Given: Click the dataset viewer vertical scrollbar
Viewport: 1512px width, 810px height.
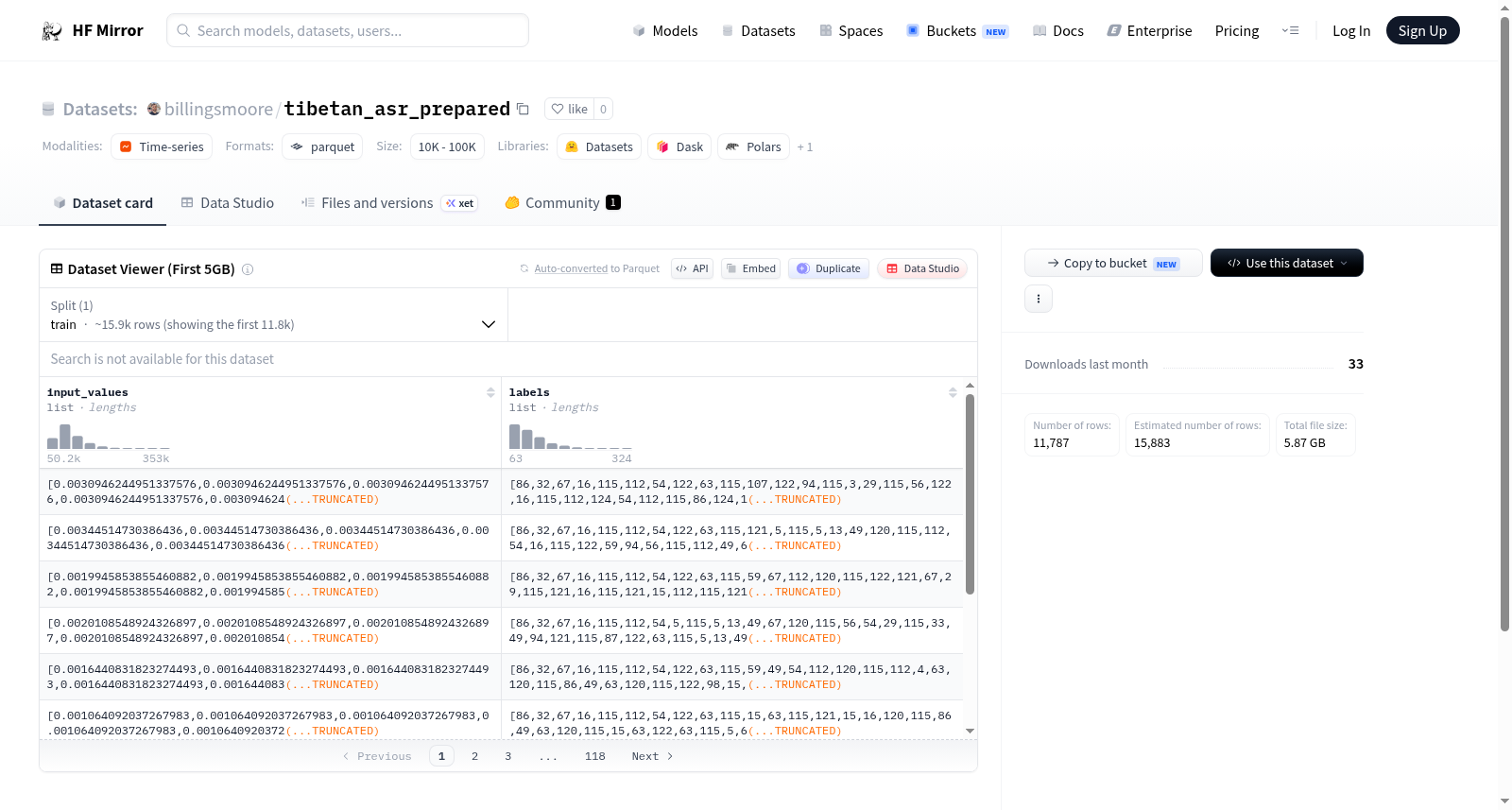Looking at the screenshot, I should (x=970, y=494).
